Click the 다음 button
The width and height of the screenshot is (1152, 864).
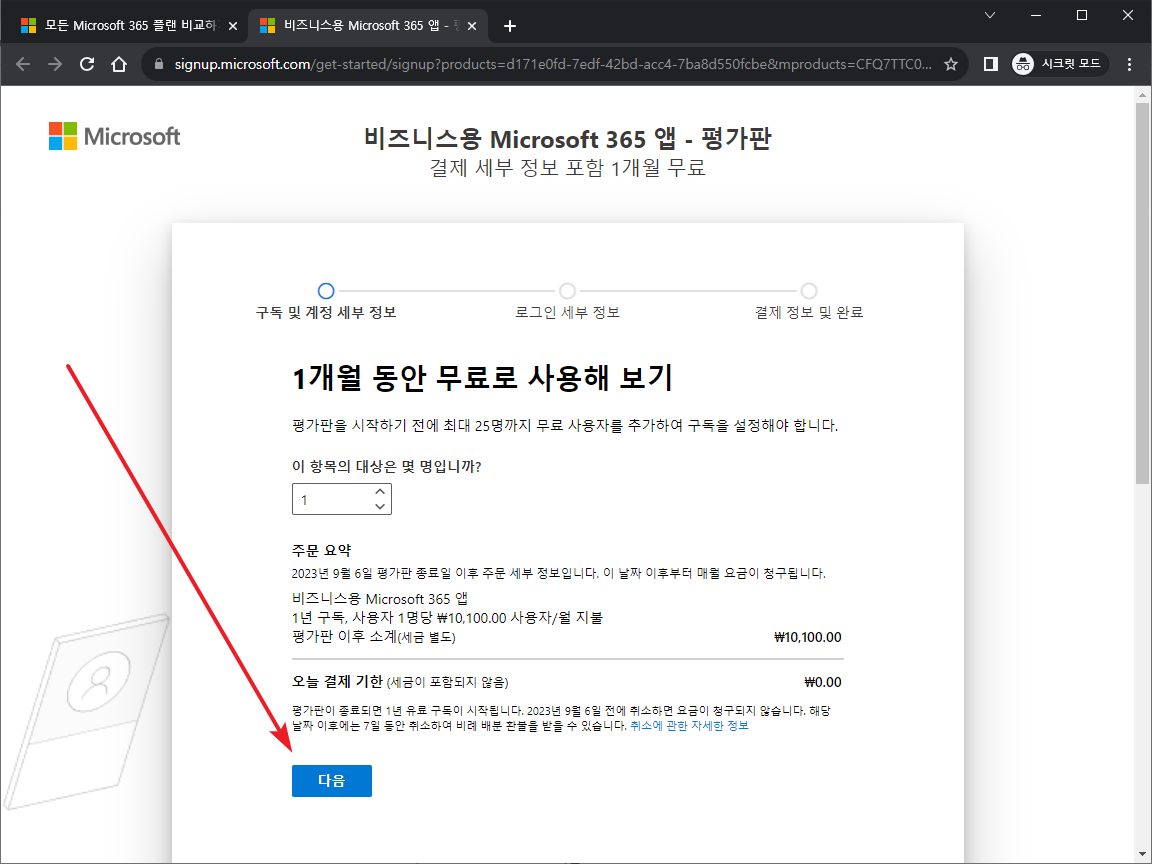(x=331, y=780)
